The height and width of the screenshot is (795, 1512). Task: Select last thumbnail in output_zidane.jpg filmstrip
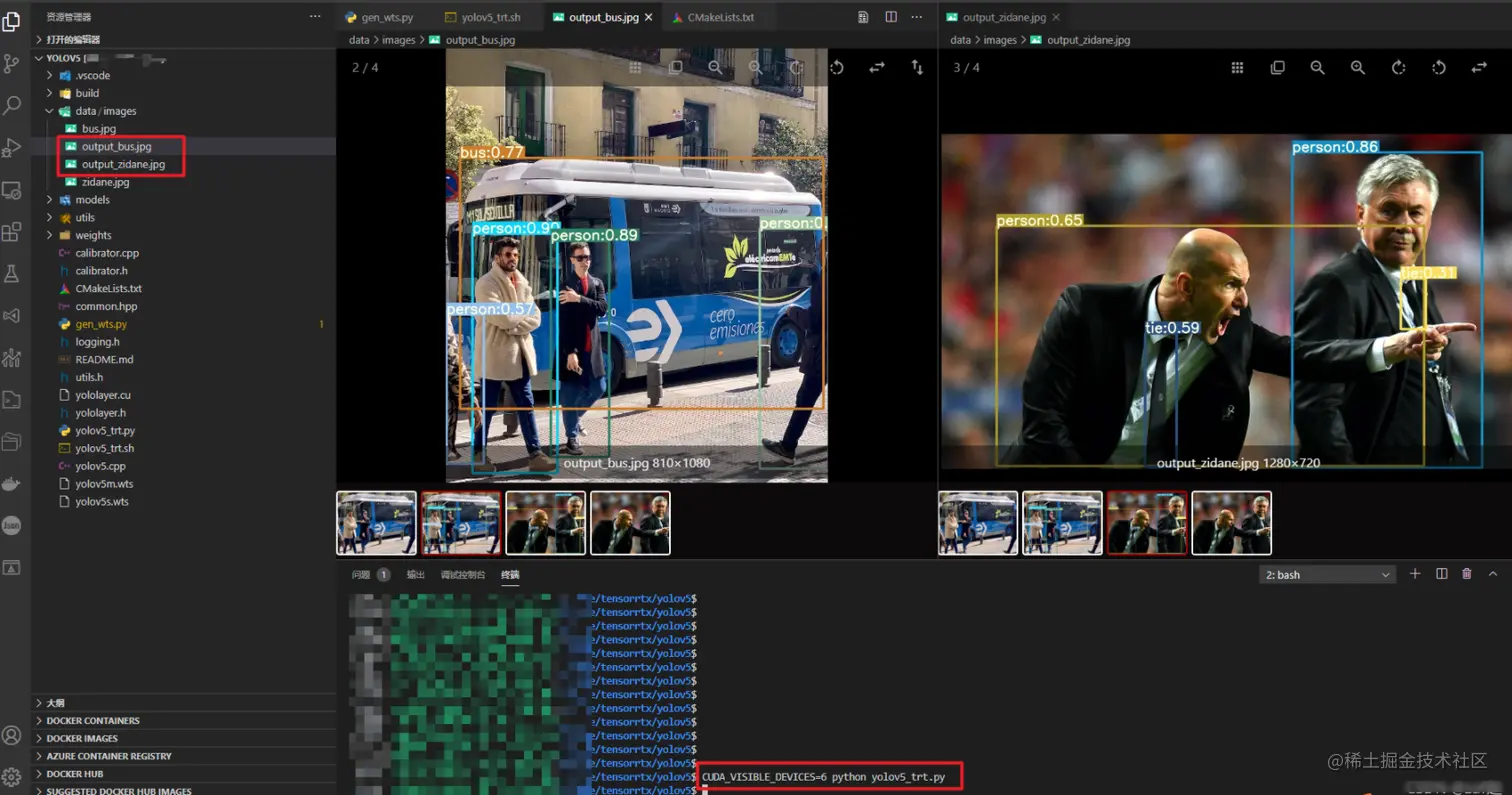click(x=1232, y=523)
